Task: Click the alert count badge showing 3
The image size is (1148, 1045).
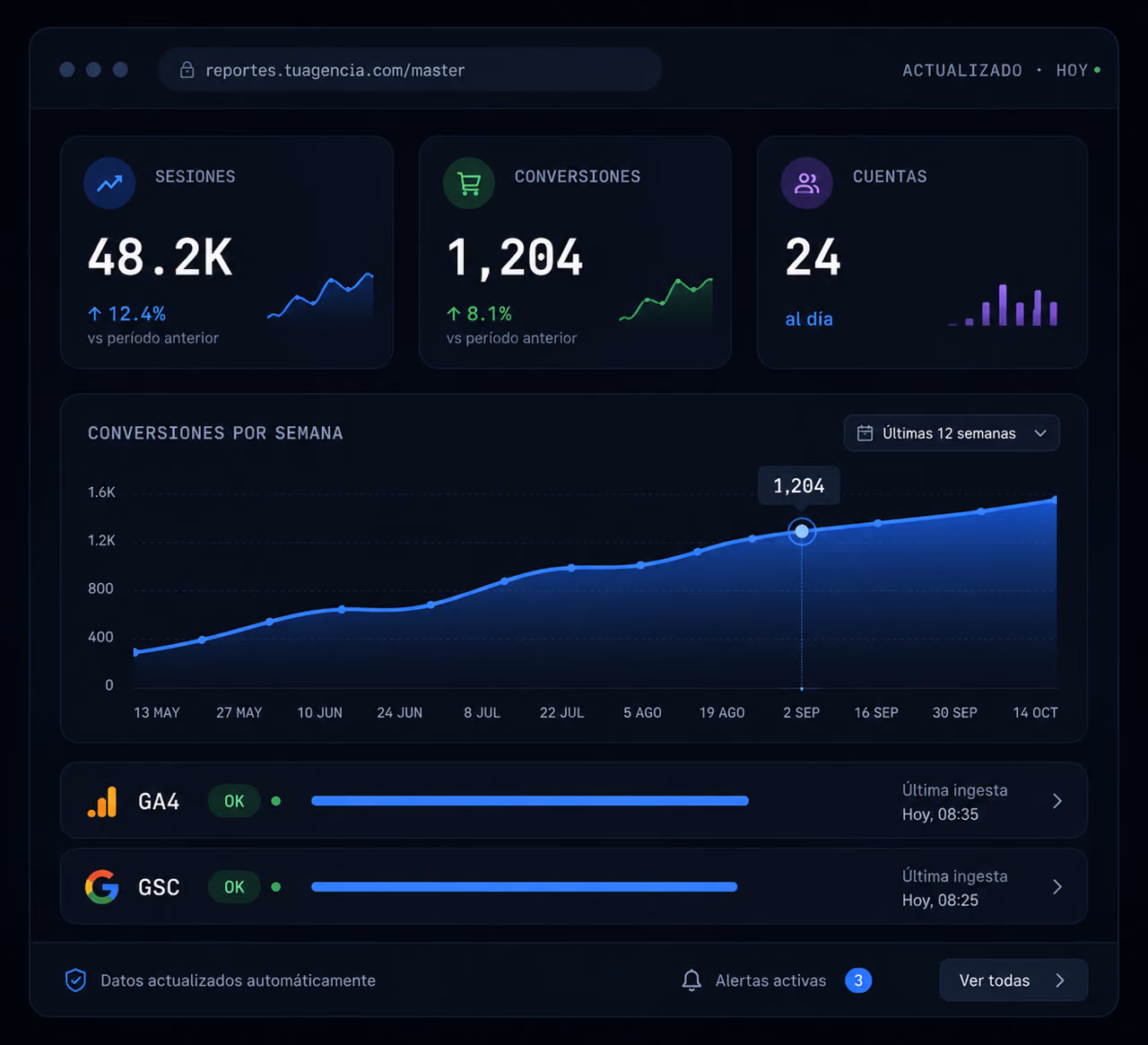Action: coord(858,980)
